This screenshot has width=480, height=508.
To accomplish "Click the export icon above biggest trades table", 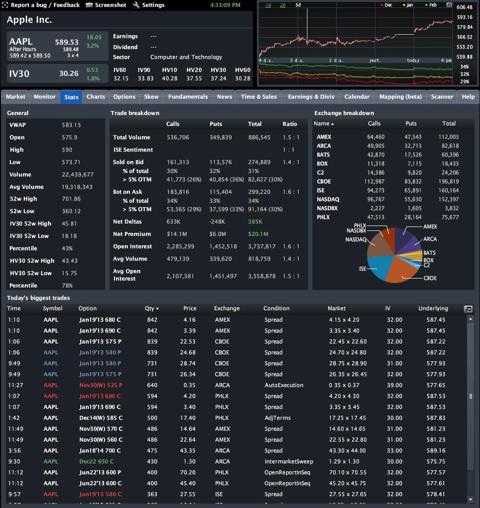I will [x=468, y=309].
